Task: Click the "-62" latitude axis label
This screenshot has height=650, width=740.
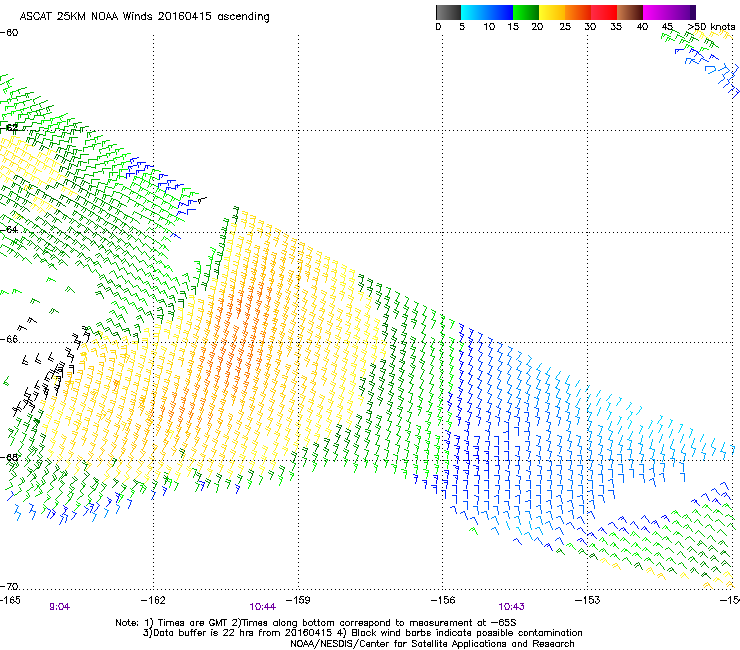Action: (9, 127)
